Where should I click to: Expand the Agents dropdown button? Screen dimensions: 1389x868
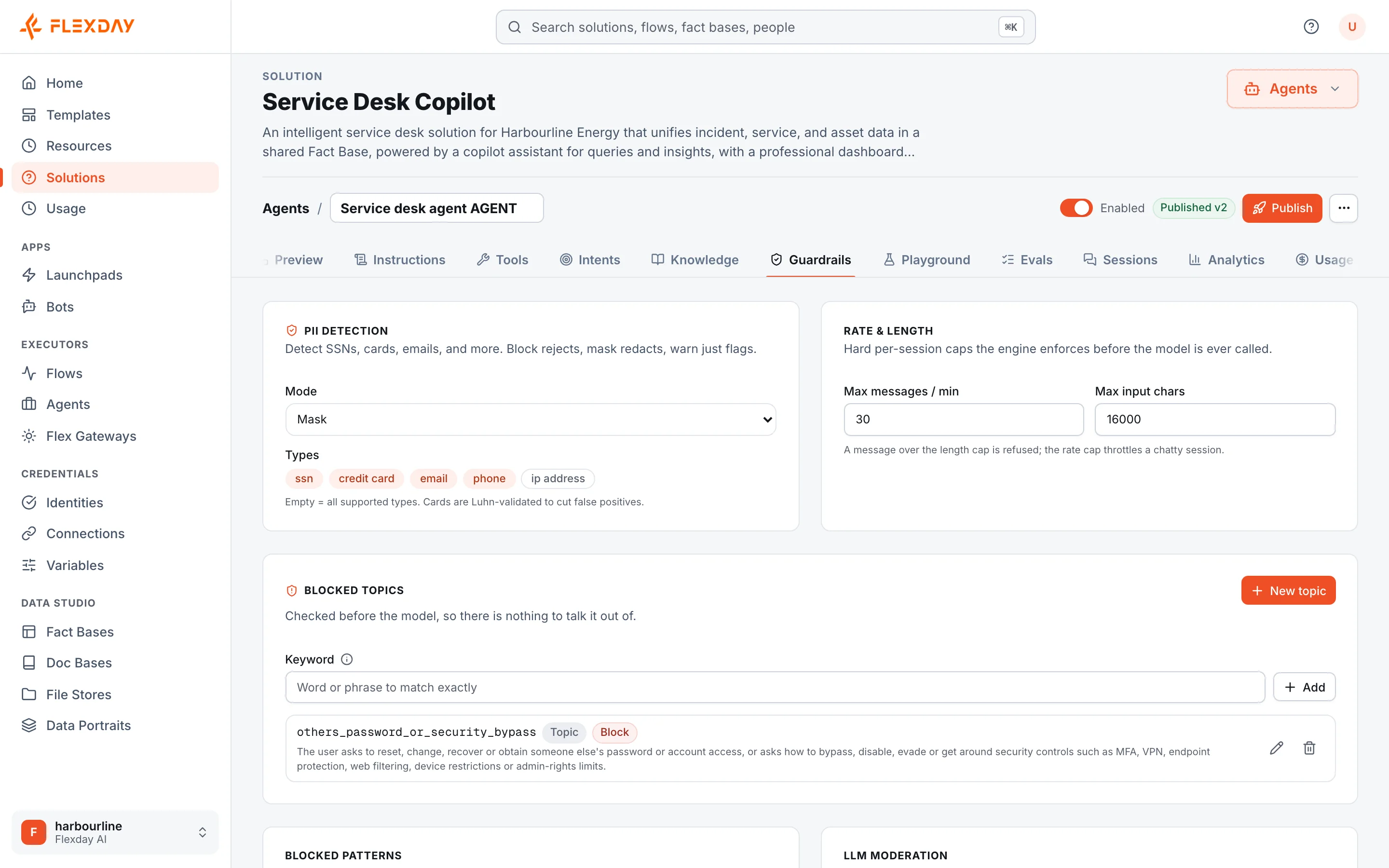[x=1292, y=89]
